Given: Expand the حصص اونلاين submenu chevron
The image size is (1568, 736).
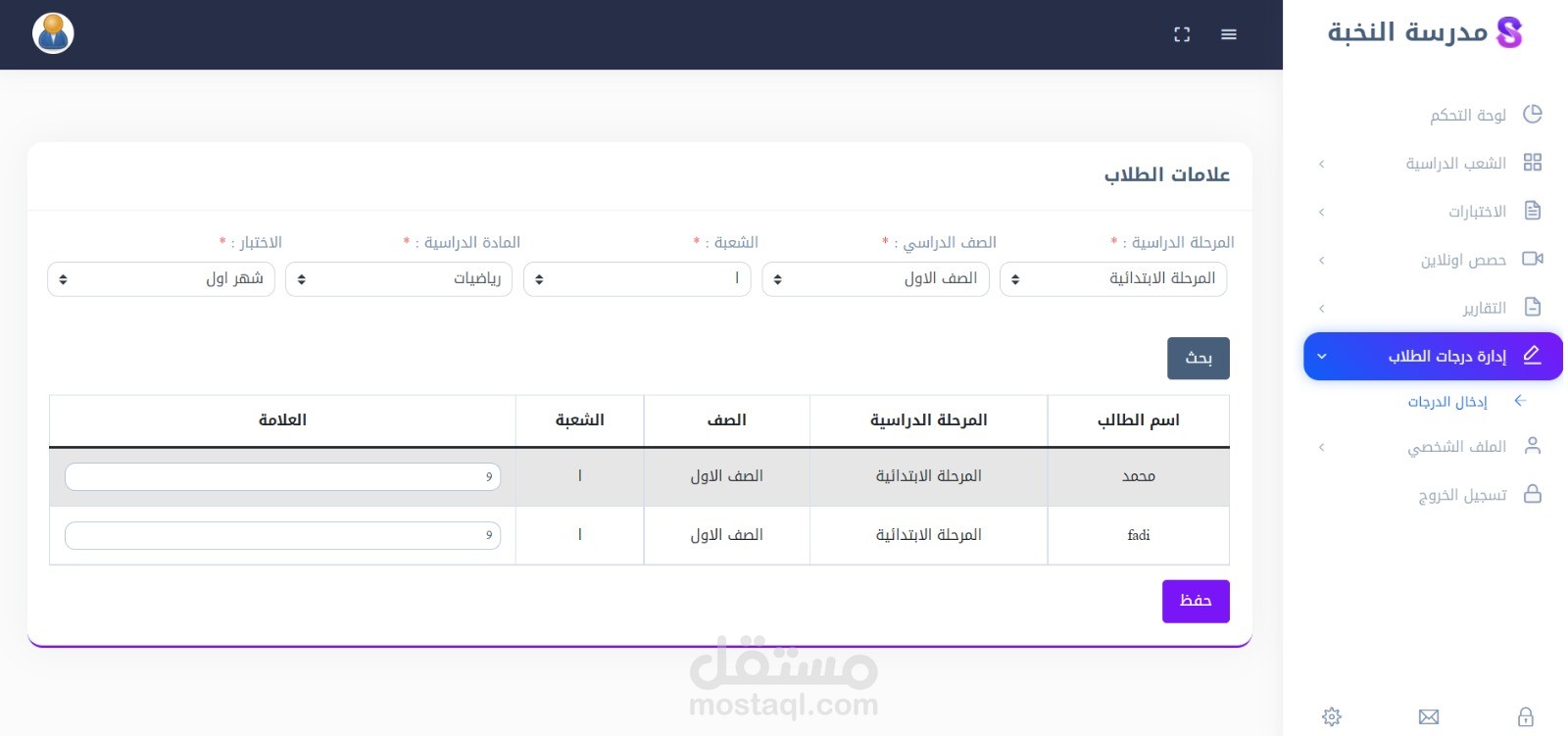Looking at the screenshot, I should (1321, 260).
